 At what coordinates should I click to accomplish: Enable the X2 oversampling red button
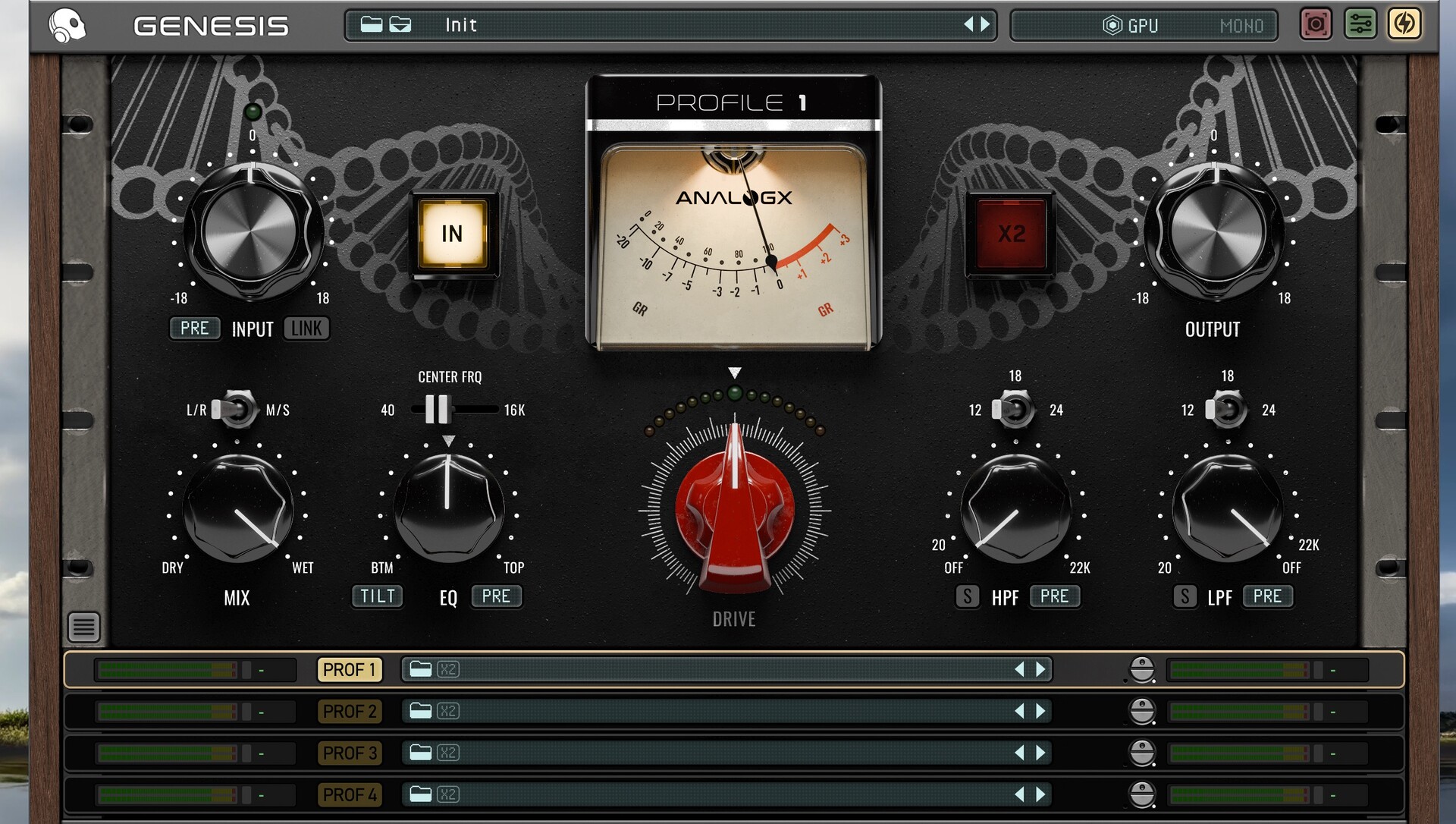coord(1011,234)
